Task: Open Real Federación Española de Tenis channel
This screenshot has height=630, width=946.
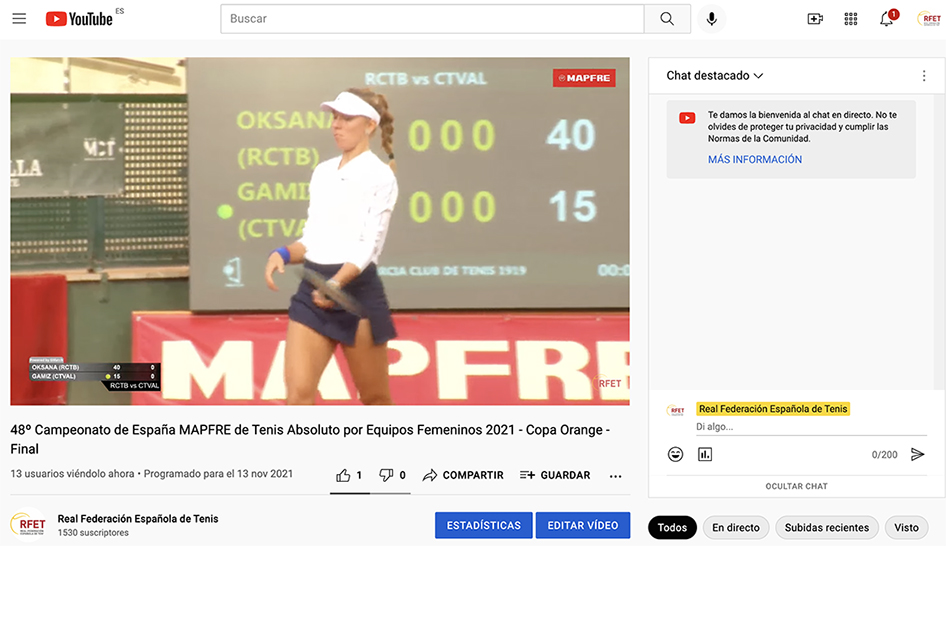Action: (x=138, y=518)
